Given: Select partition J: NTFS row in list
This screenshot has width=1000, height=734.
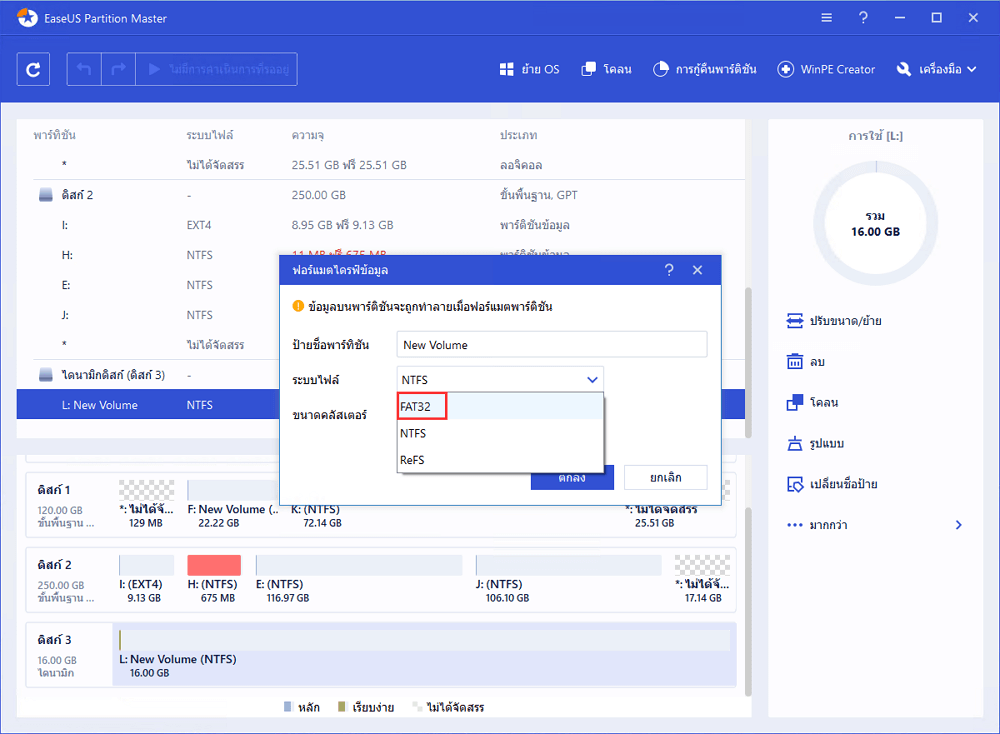Looking at the screenshot, I should tap(148, 315).
